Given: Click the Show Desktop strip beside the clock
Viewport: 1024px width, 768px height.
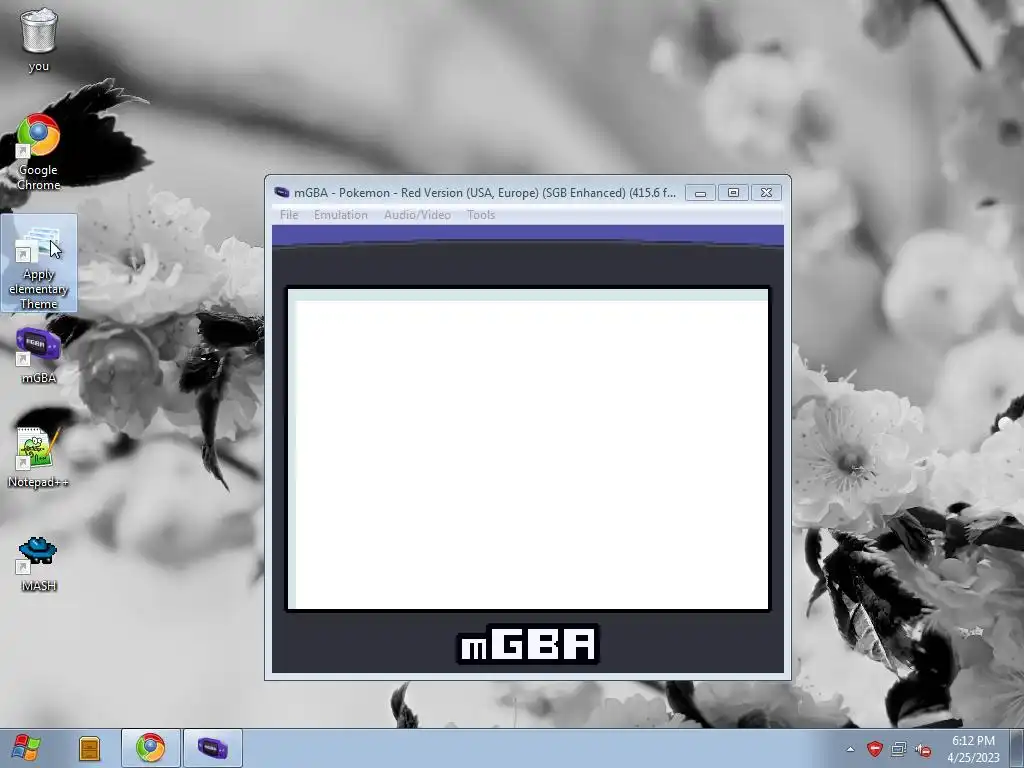Looking at the screenshot, I should [1018, 748].
